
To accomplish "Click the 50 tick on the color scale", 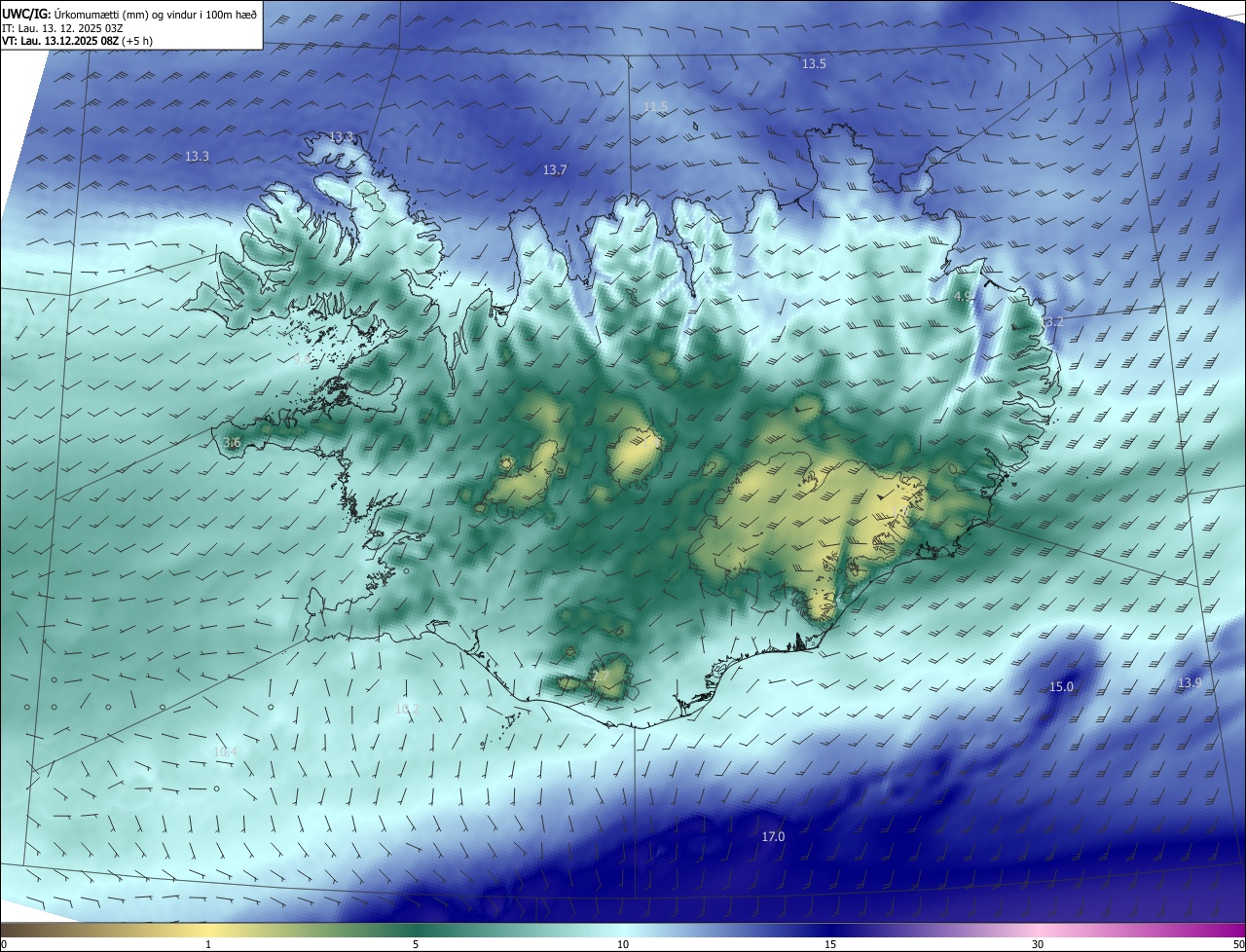I will (1238, 945).
